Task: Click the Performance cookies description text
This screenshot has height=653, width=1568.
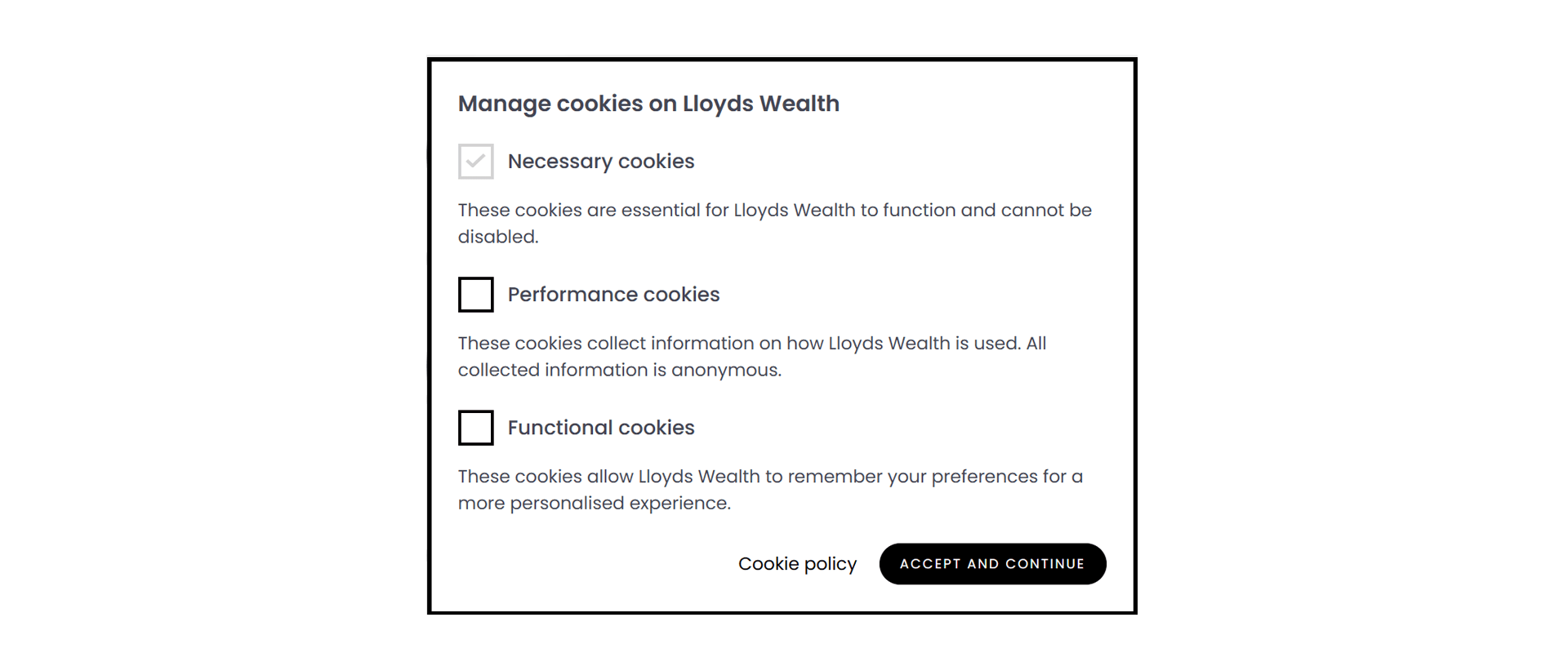Action: click(x=753, y=356)
